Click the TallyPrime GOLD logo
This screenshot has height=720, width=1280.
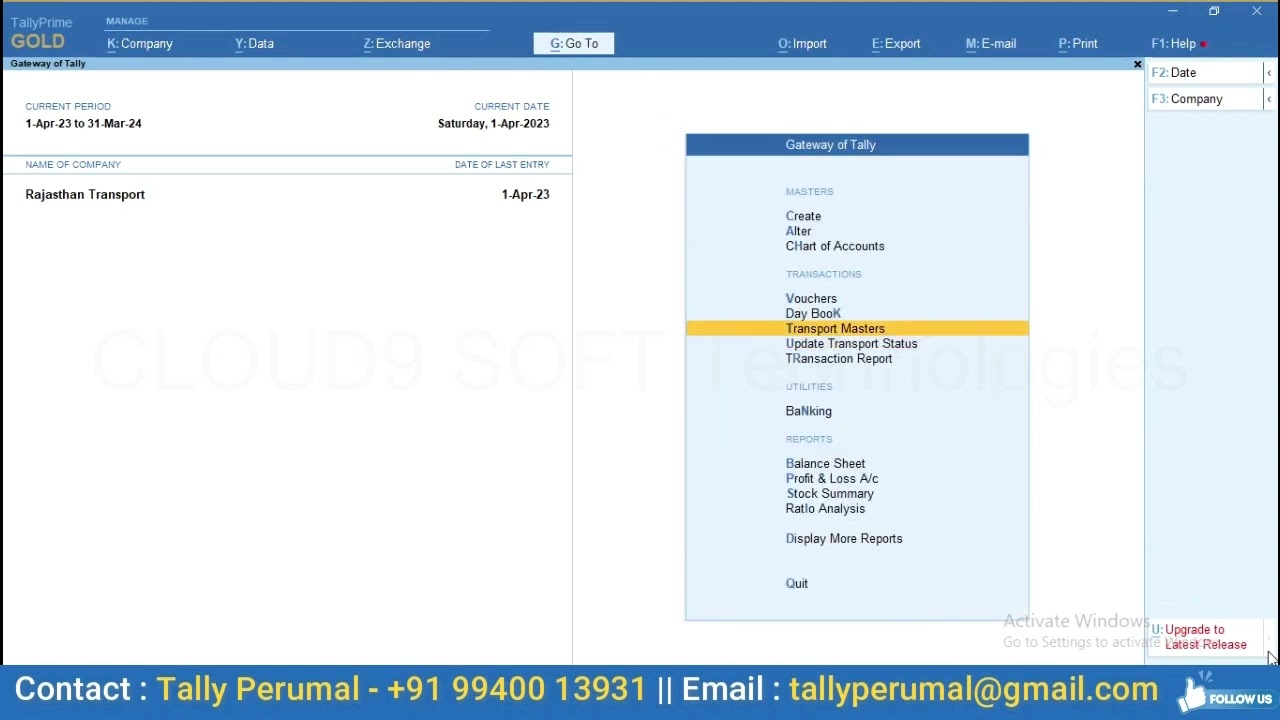[40, 33]
